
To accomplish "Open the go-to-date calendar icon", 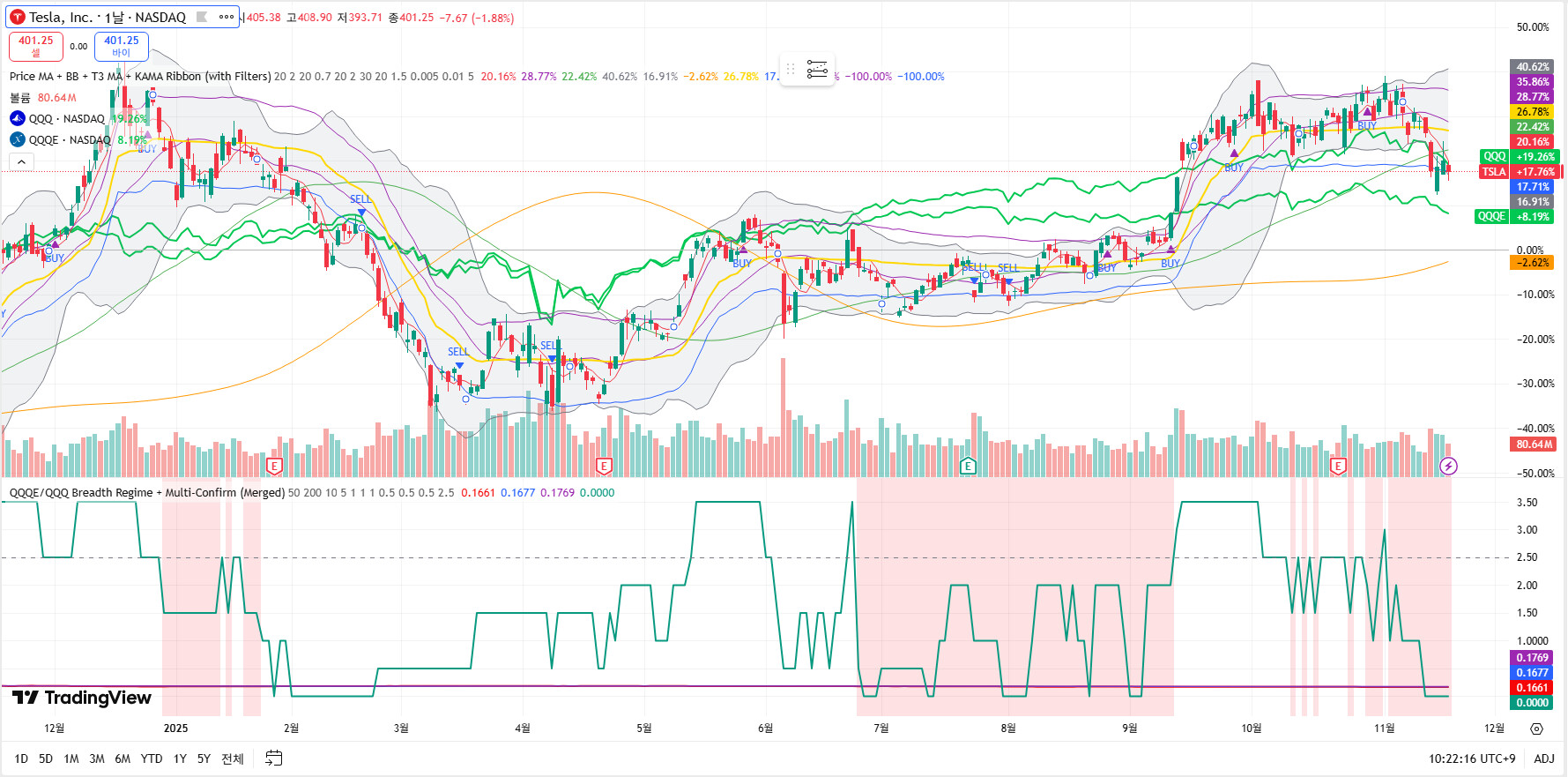I will click(274, 758).
